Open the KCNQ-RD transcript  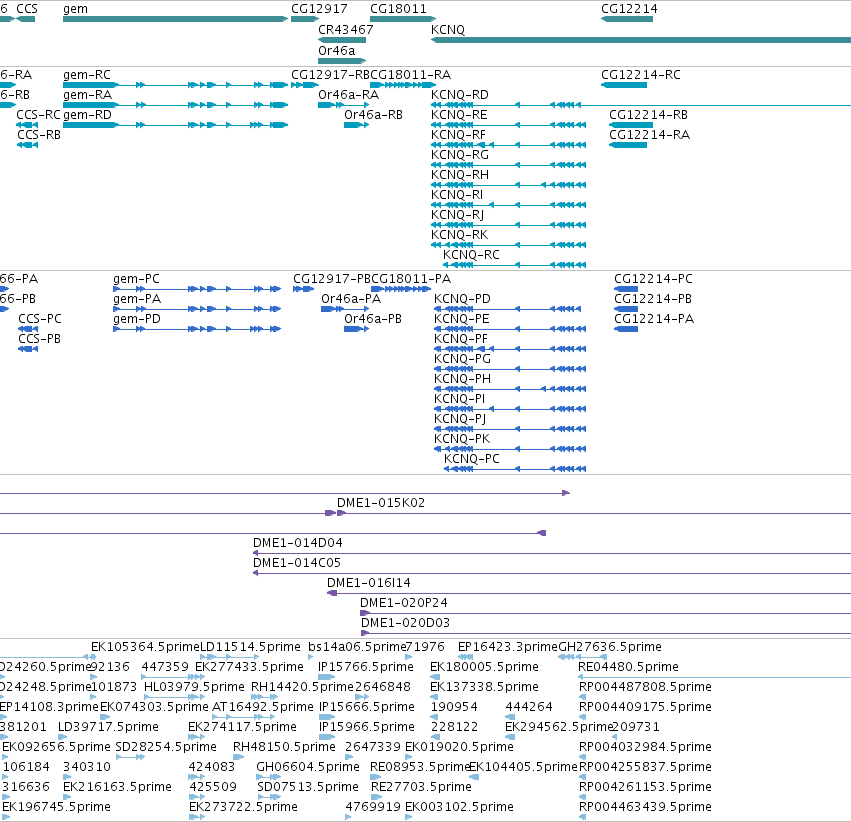460,94
